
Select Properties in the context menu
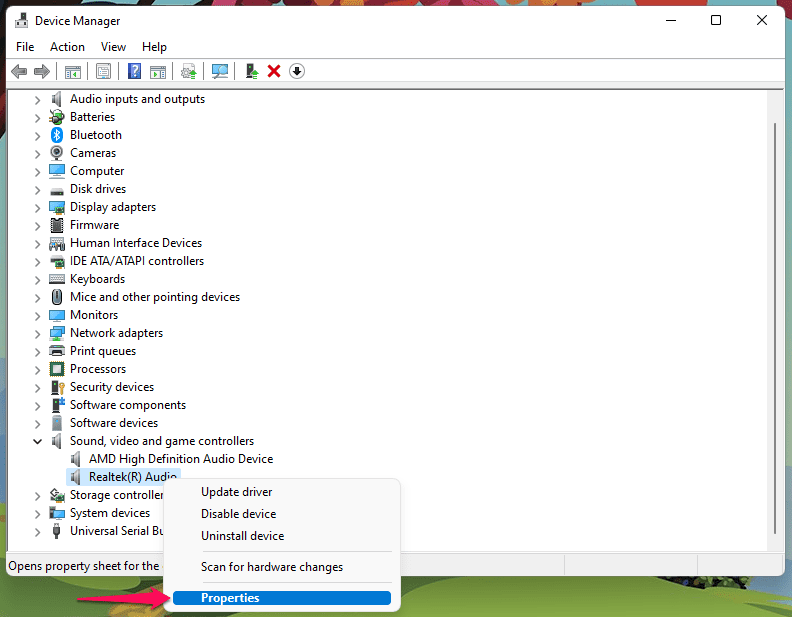(x=282, y=598)
